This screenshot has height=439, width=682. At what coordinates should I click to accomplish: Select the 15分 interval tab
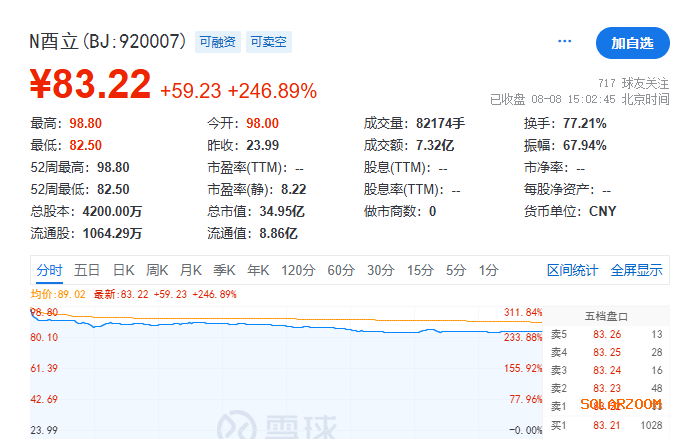pyautogui.click(x=420, y=270)
